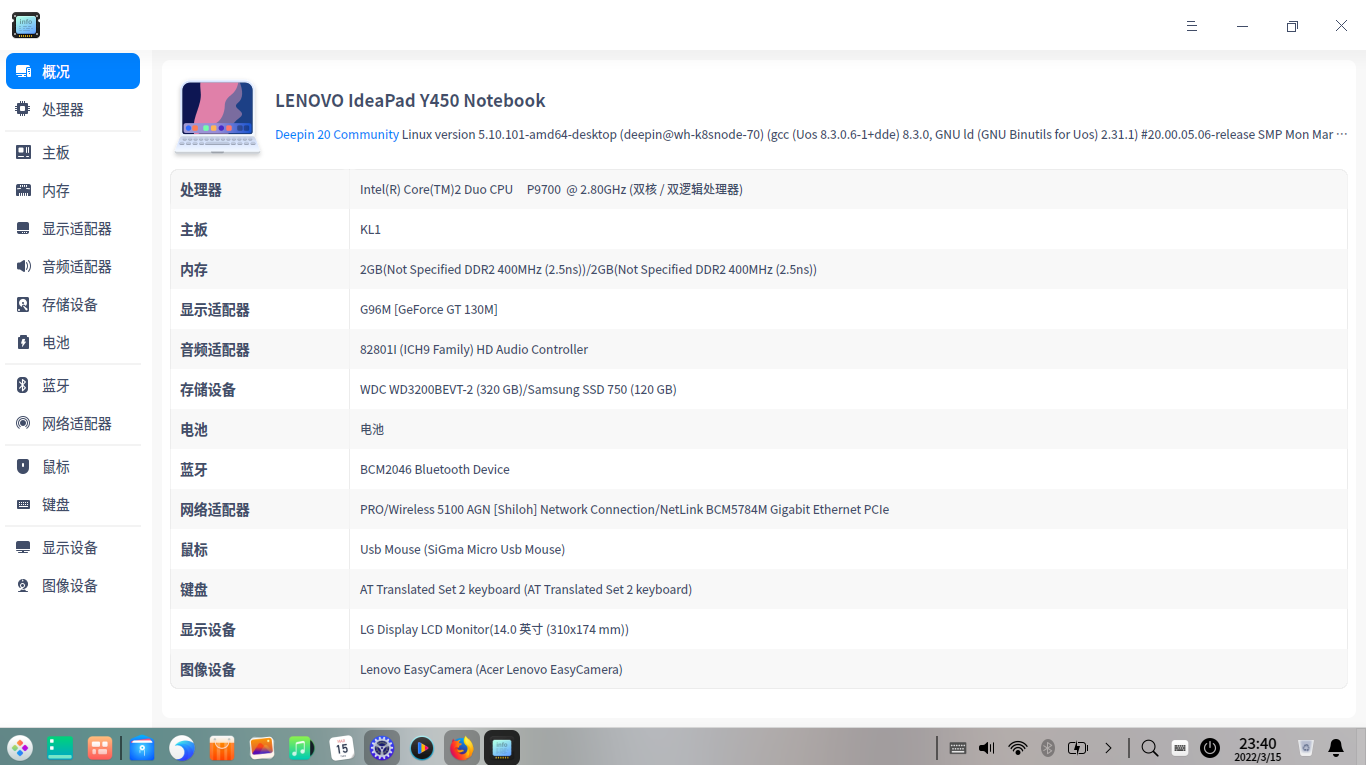Open the 处理器 processor section
Viewport: 1366px width, 765px height.
coord(73,109)
